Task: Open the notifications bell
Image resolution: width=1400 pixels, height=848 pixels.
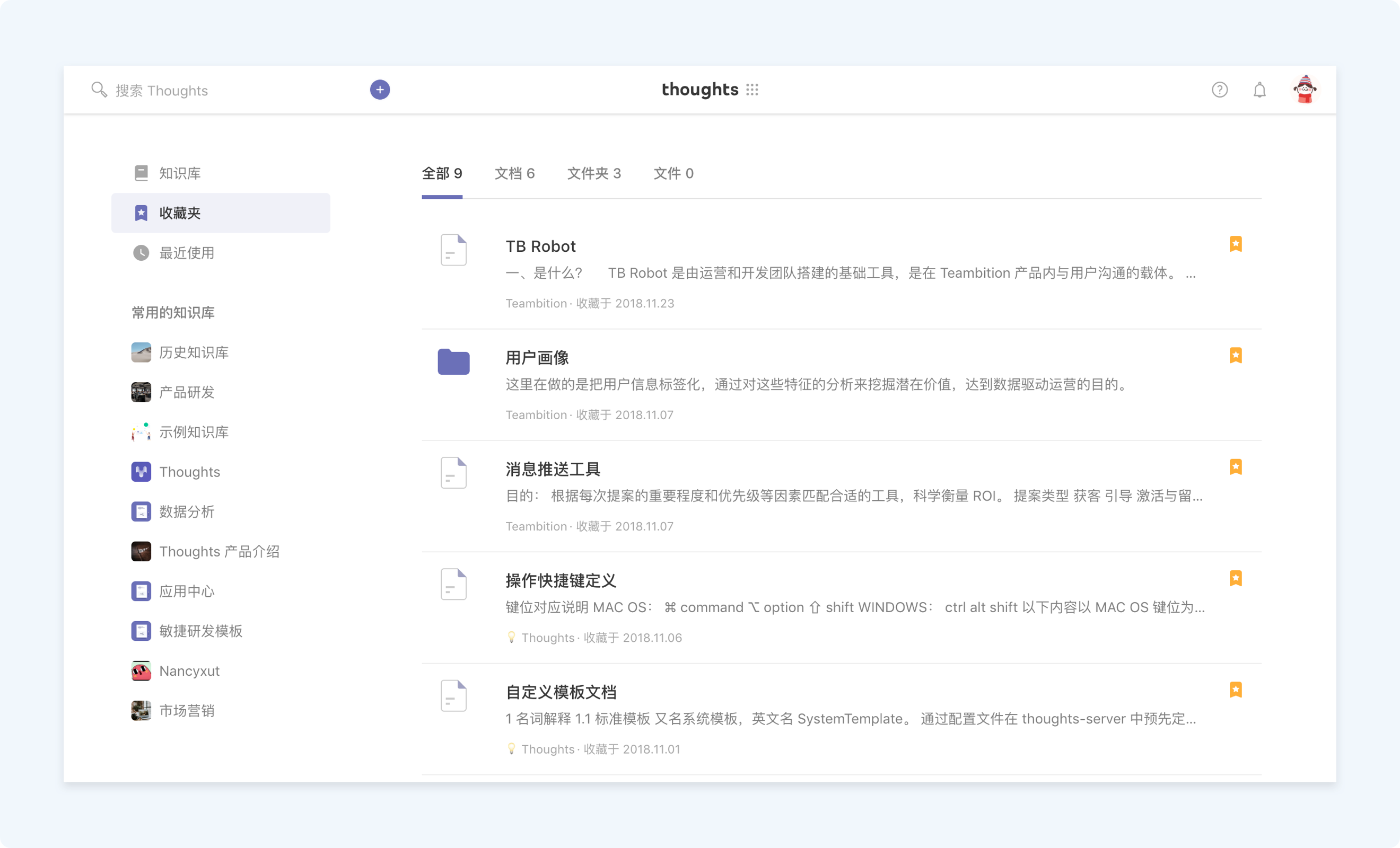Action: [x=1259, y=90]
